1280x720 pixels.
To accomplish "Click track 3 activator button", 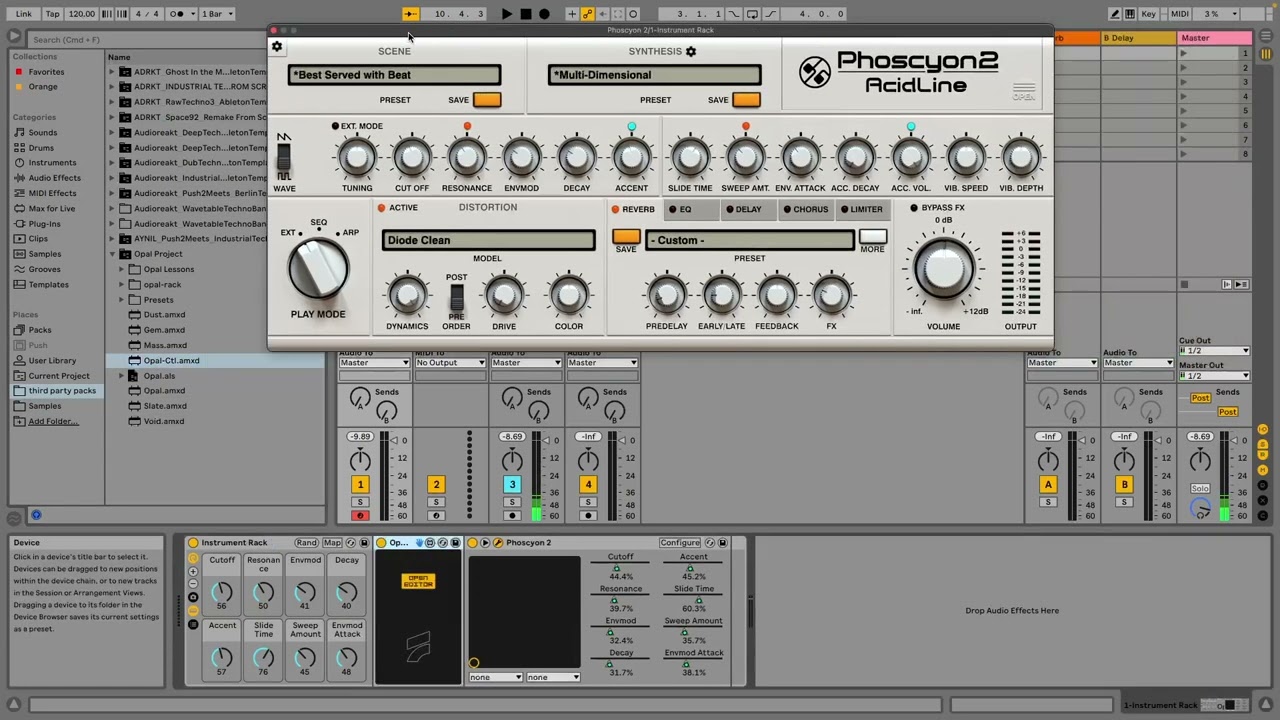I will click(512, 485).
